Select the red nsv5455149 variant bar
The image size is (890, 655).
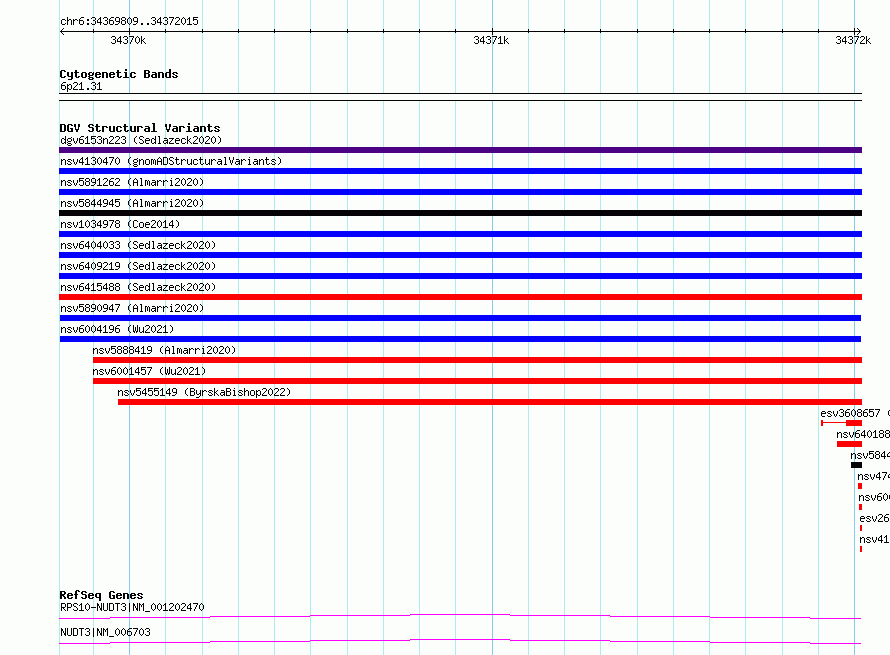[490, 402]
